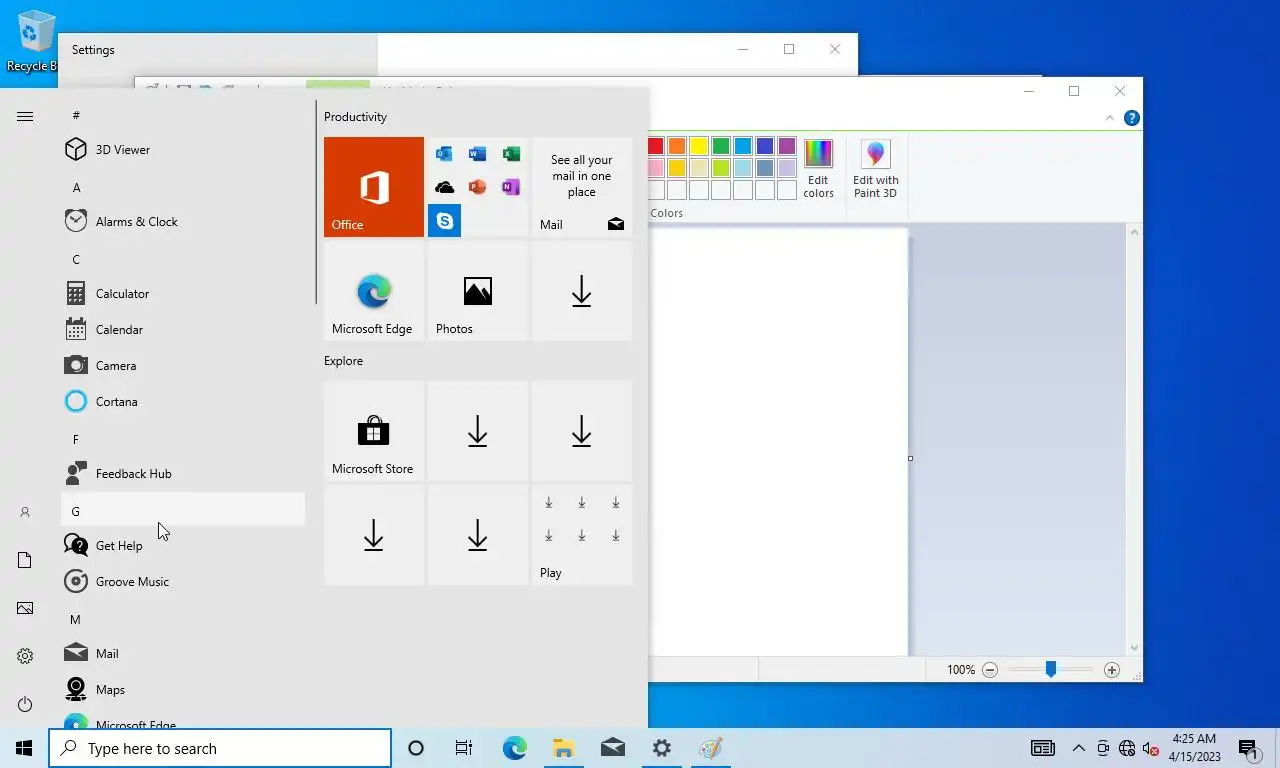Launch Groove Music
This screenshot has height=768, width=1280.
click(183, 582)
